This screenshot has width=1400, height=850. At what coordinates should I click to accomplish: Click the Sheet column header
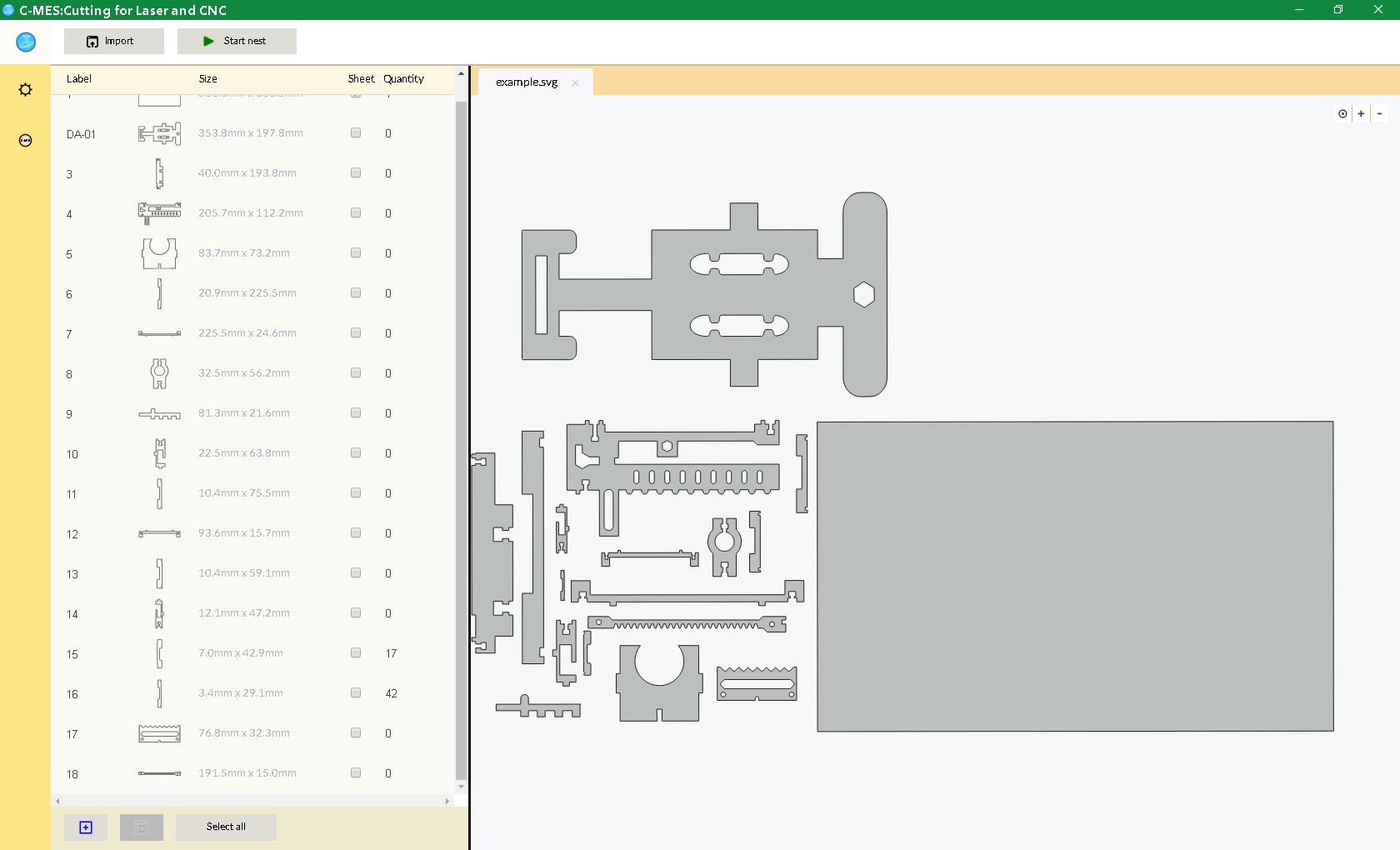tap(361, 79)
